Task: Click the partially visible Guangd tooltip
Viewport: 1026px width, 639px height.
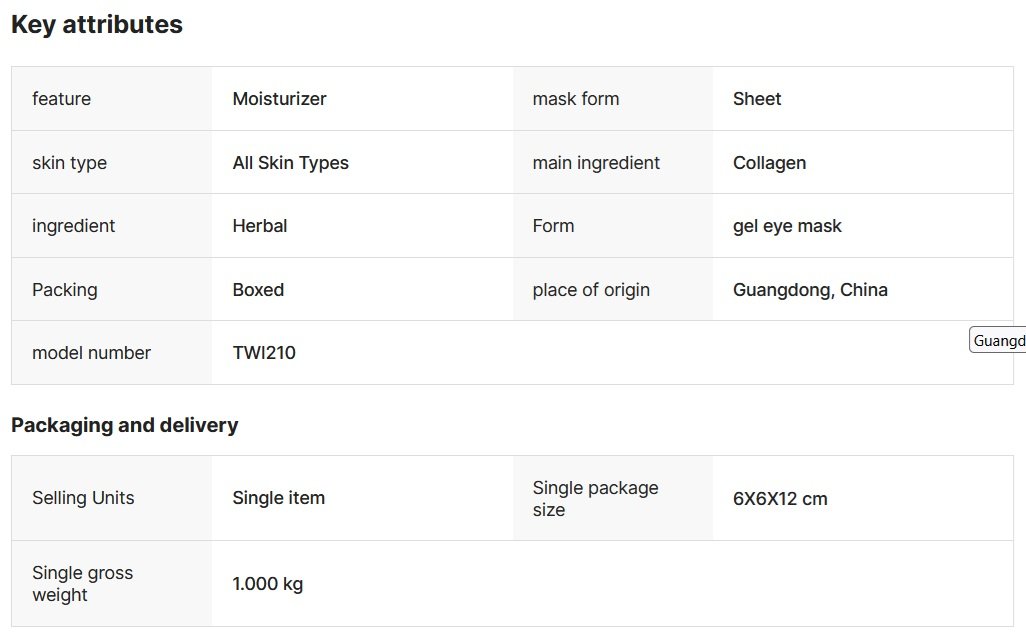Action: 998,341
